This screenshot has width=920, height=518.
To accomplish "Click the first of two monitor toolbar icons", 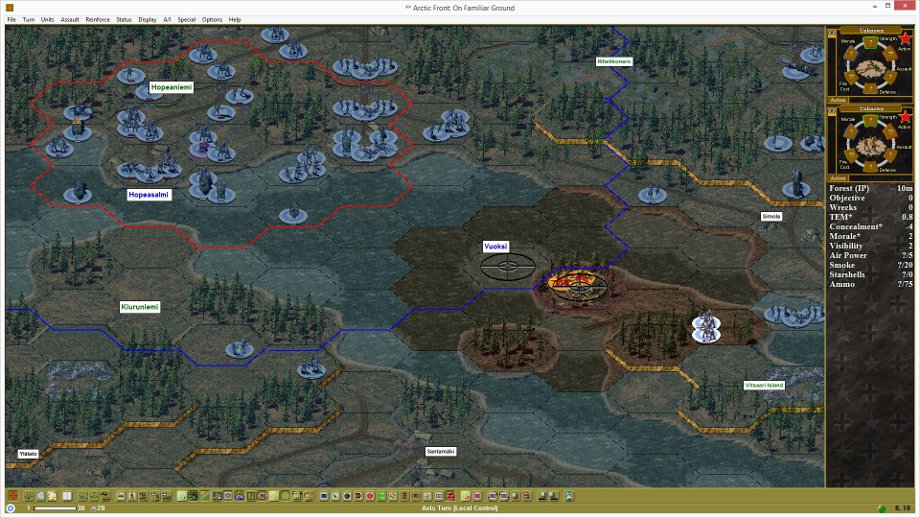I will (x=542, y=496).
